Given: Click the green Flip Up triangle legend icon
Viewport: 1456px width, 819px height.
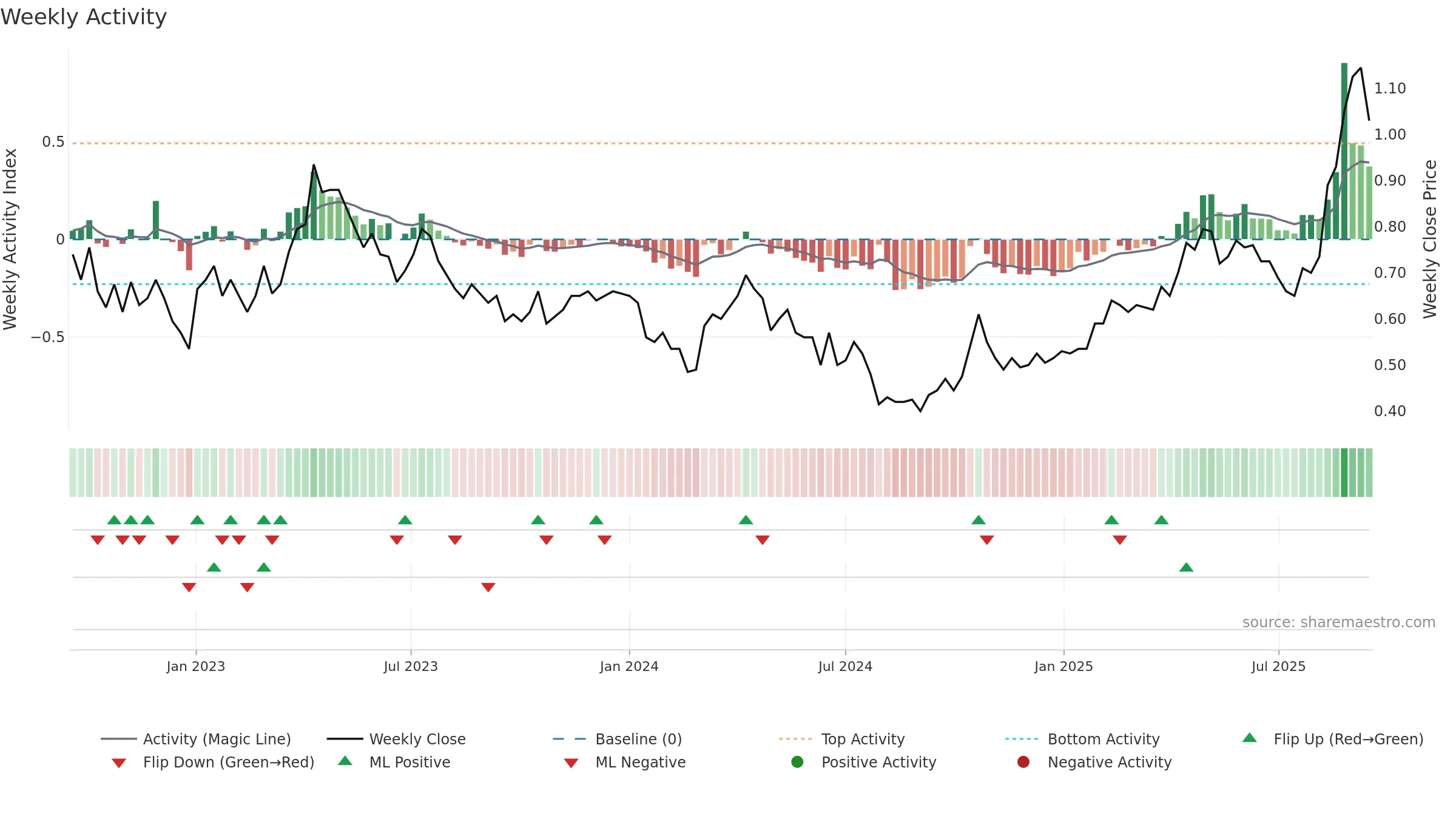Looking at the screenshot, I should click(1250, 738).
